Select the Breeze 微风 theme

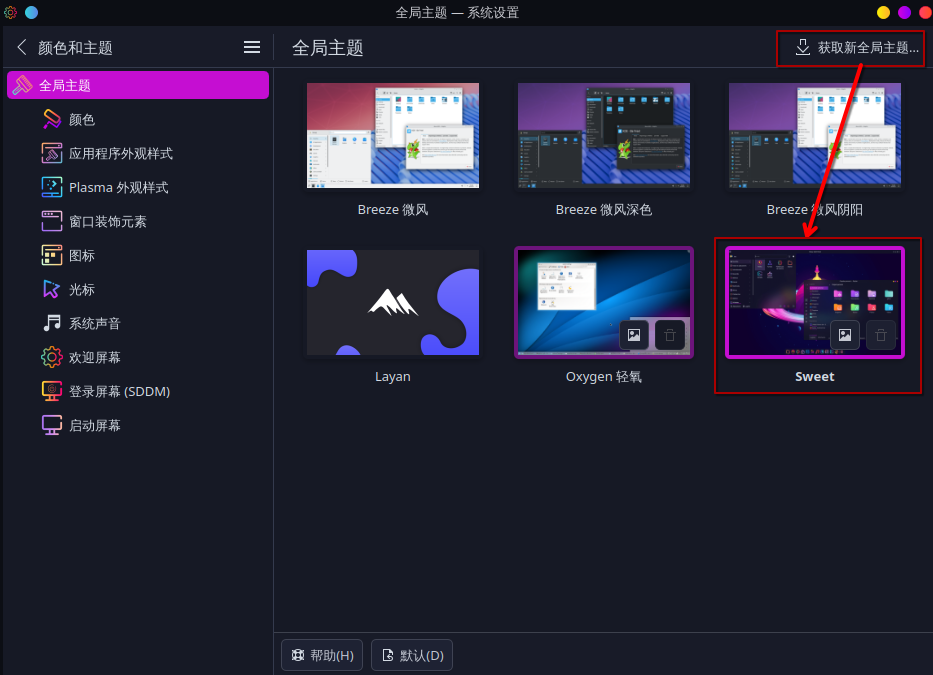(x=392, y=135)
